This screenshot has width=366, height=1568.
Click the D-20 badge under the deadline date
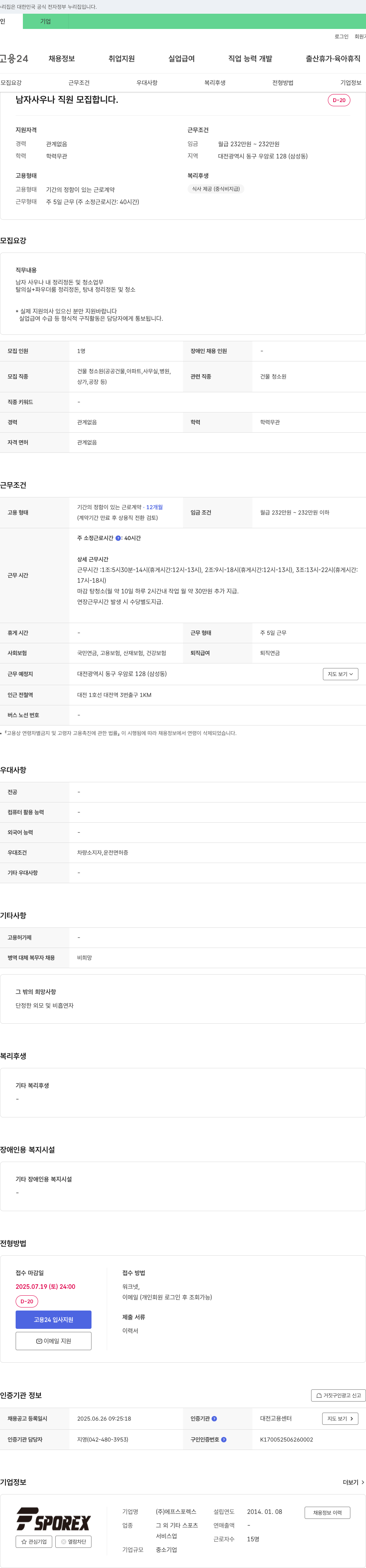27,1301
